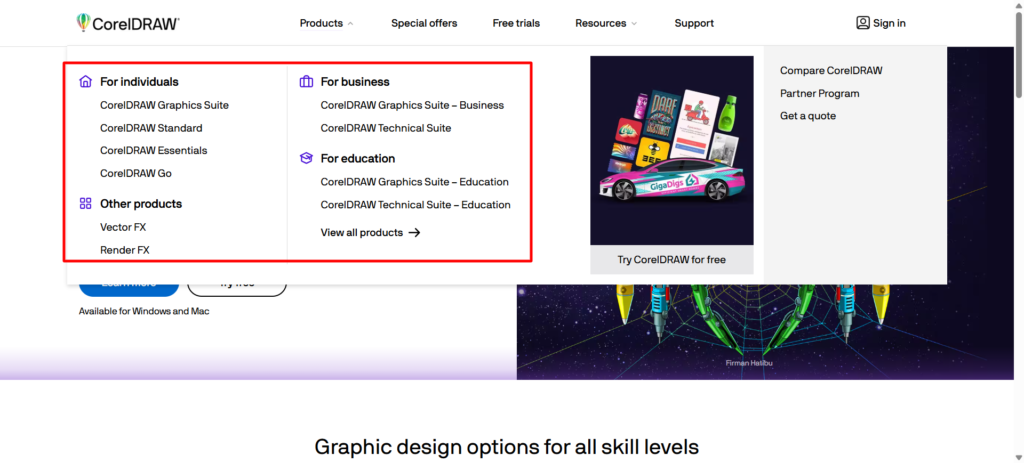Click View all products link
This screenshot has height=463, width=1024.
pos(362,232)
